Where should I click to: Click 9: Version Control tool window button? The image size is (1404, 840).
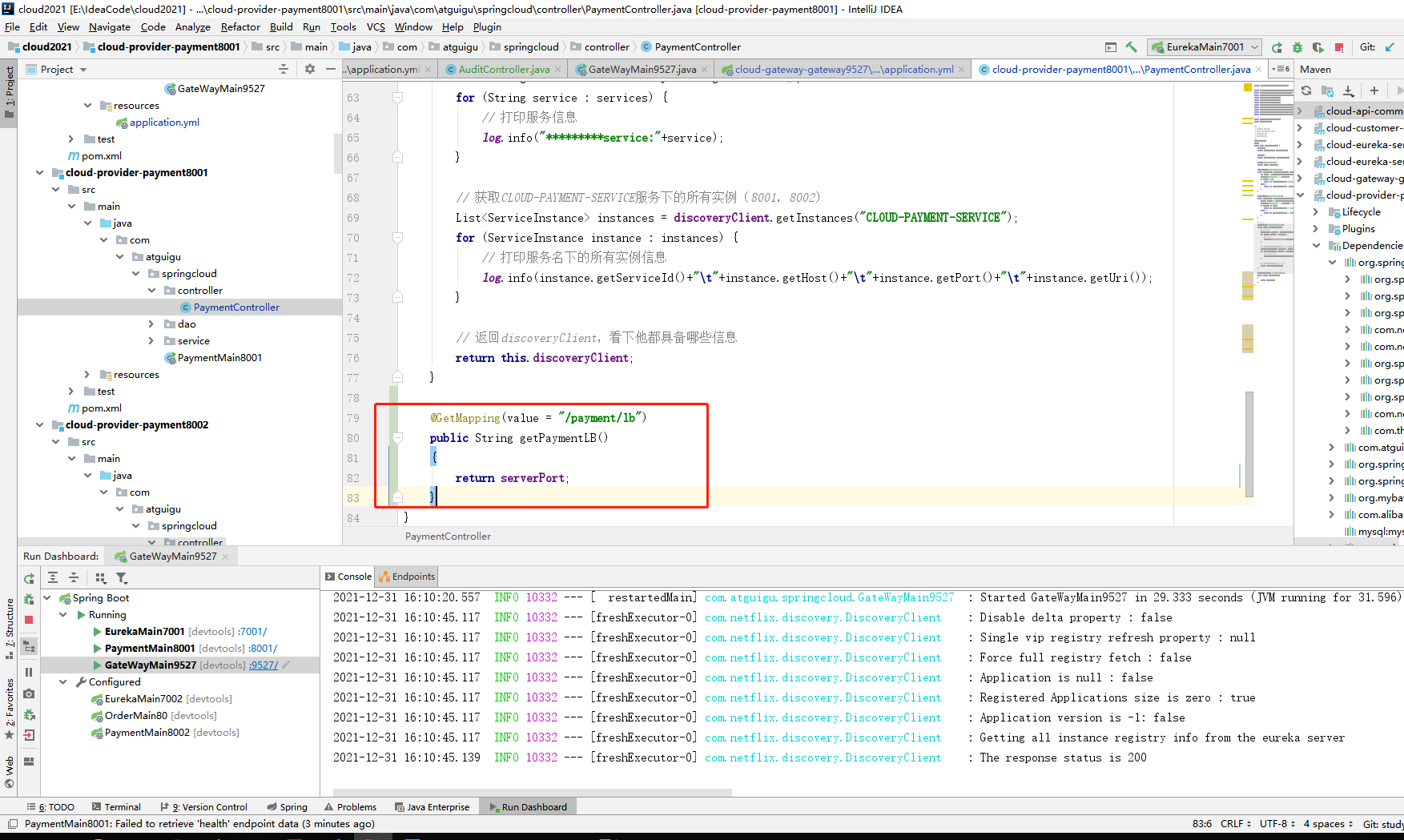(x=203, y=807)
